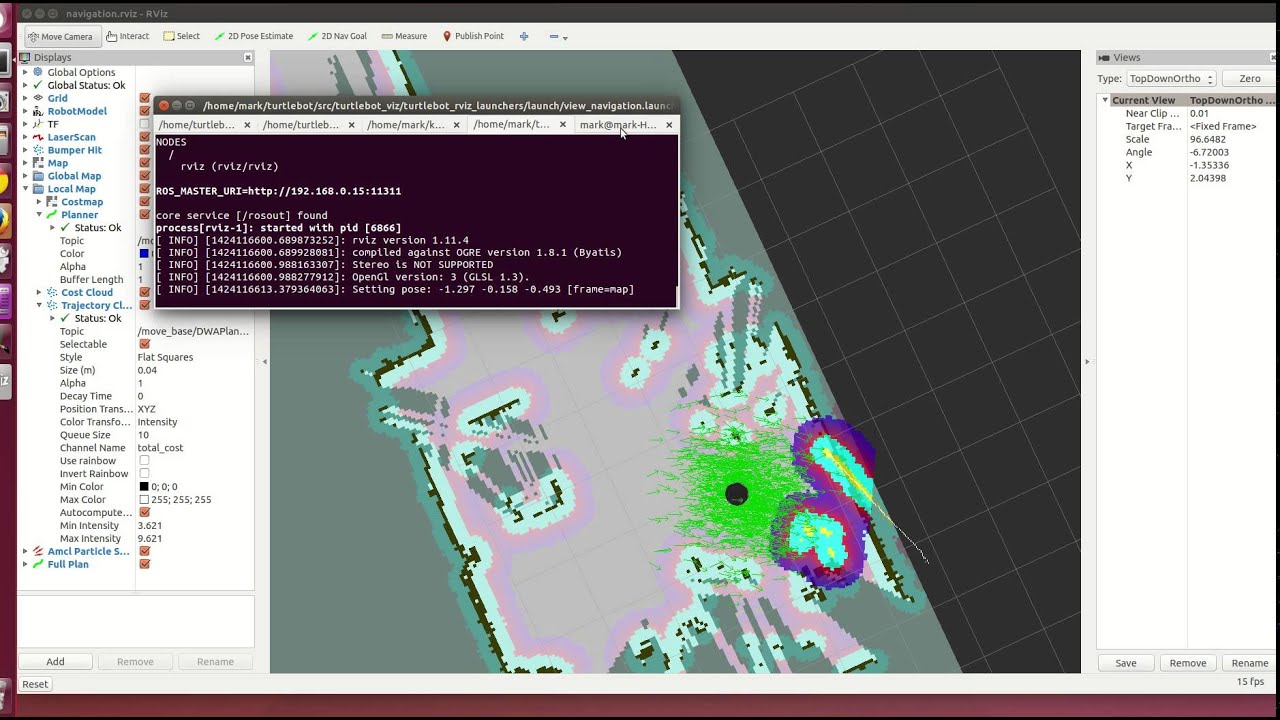Click the Planner path icon

[x=52, y=215]
